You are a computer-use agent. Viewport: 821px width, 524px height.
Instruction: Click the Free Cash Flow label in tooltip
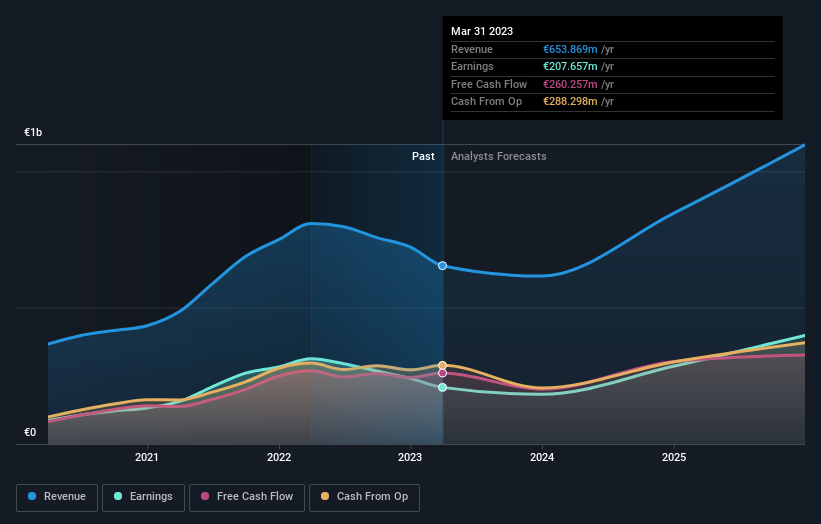(x=489, y=84)
